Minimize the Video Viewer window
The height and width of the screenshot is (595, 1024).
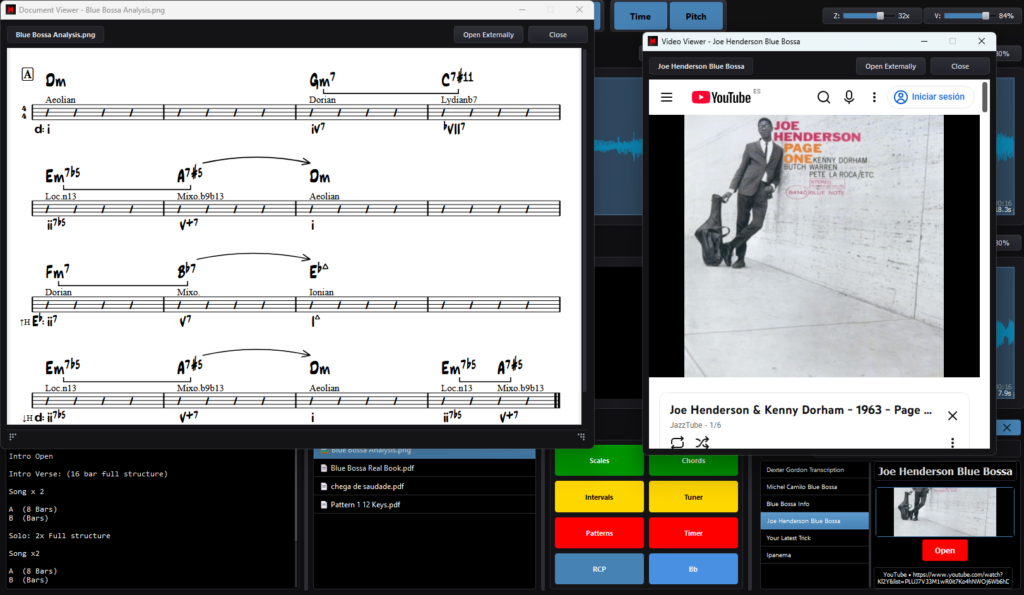point(924,41)
